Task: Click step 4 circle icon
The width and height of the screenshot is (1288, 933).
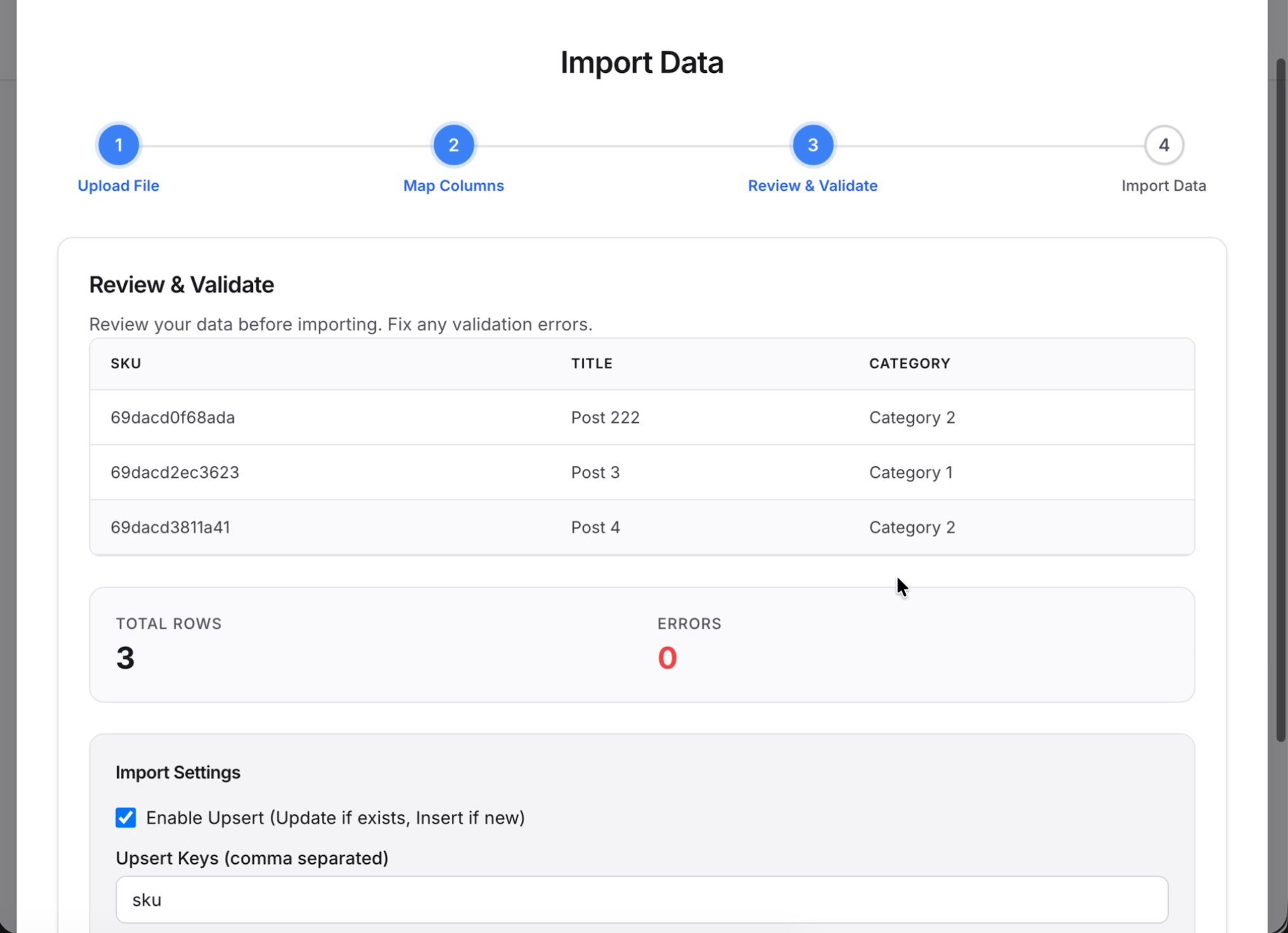Action: tap(1164, 145)
